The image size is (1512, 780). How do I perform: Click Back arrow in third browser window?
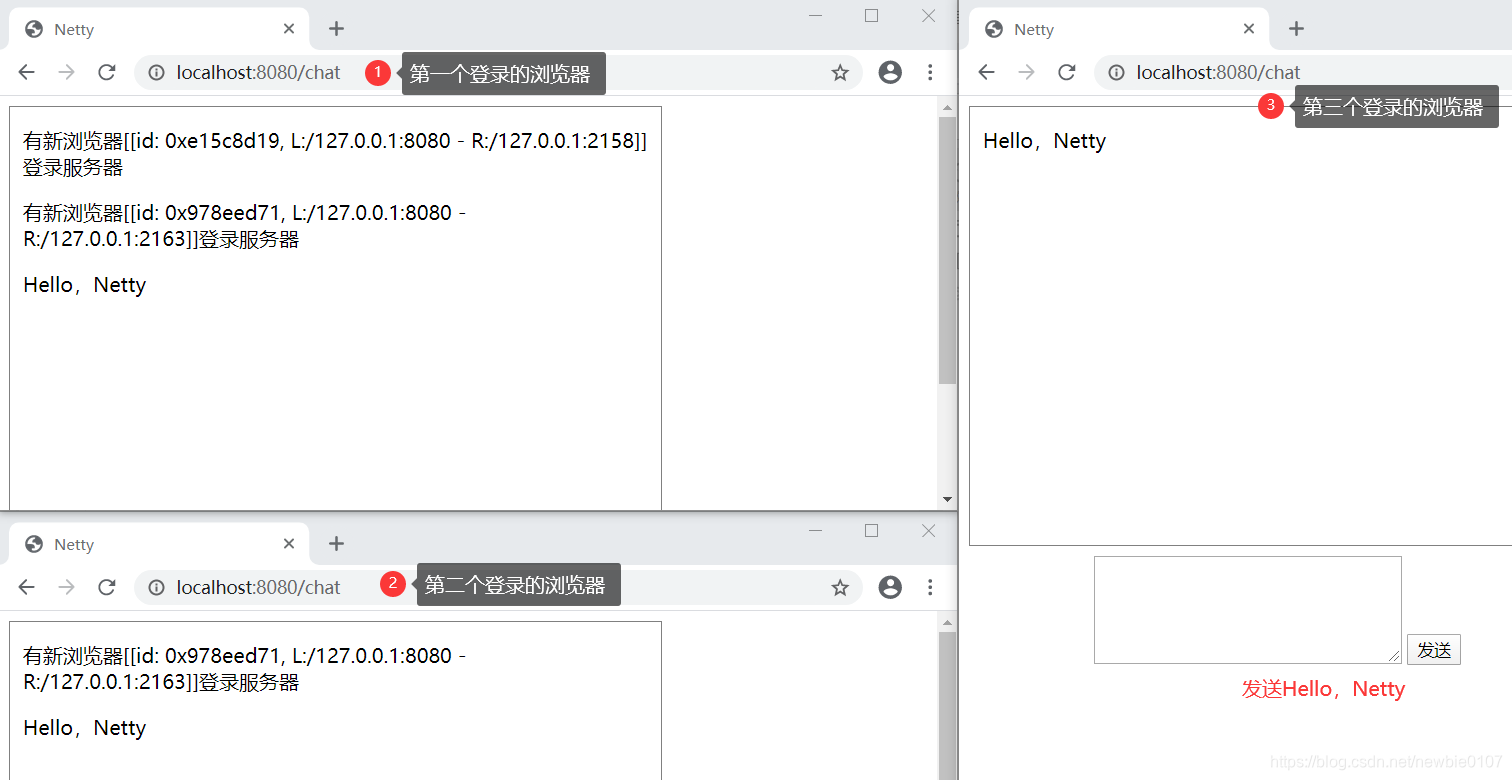[x=987, y=72]
